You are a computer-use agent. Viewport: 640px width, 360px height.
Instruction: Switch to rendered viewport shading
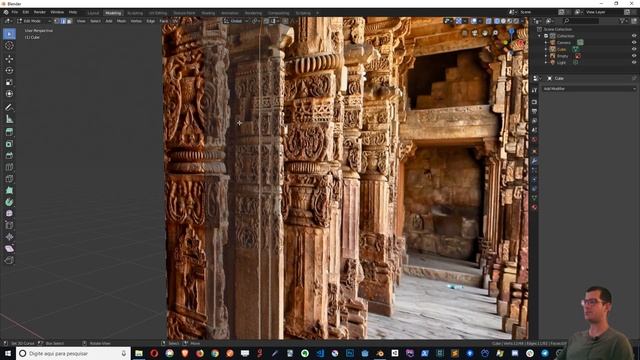pos(516,21)
